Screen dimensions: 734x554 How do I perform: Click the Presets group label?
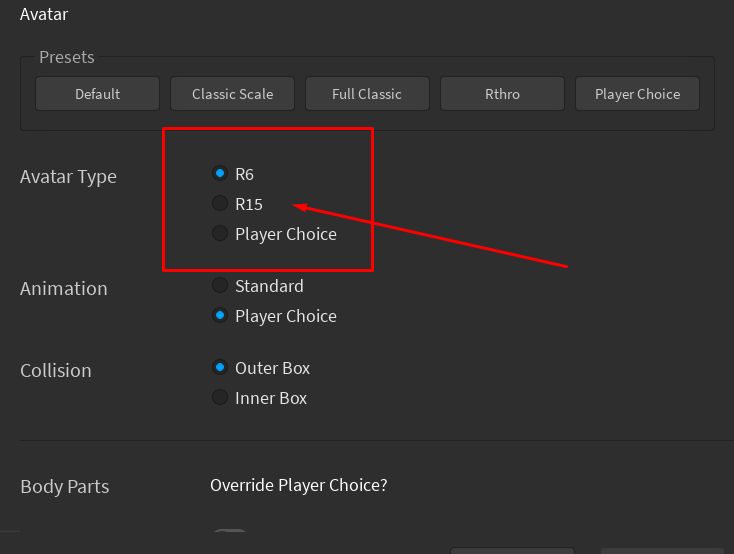click(x=67, y=57)
